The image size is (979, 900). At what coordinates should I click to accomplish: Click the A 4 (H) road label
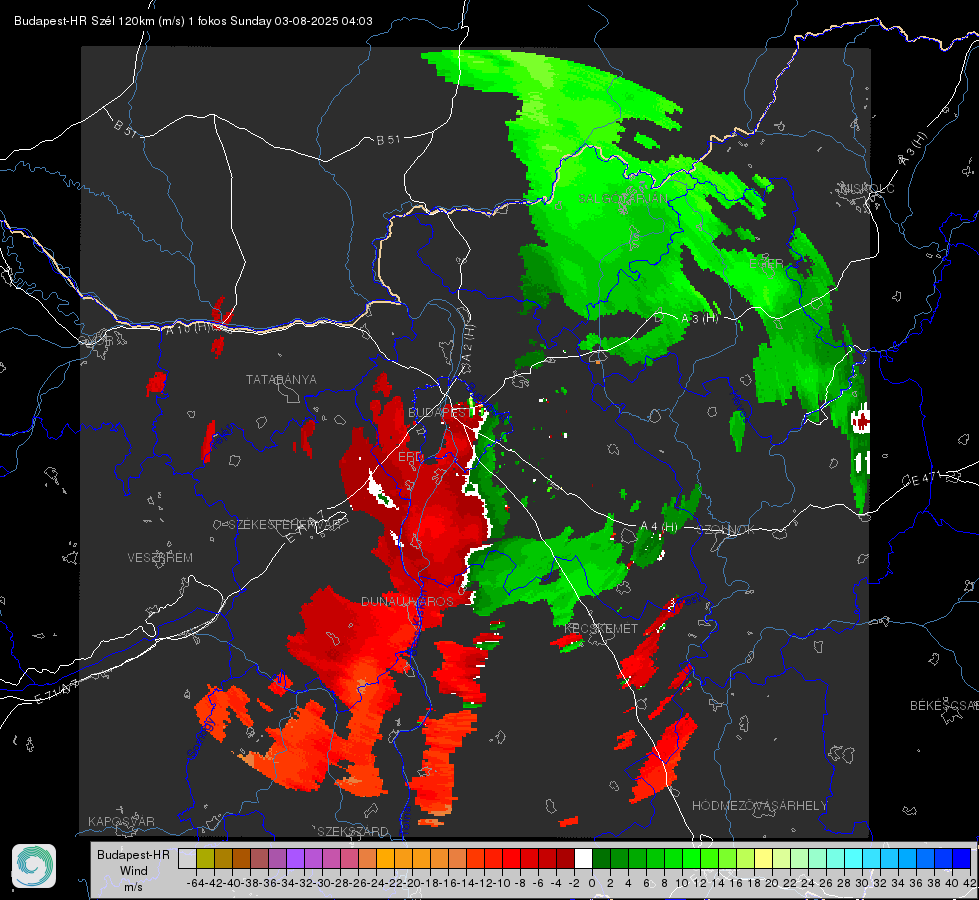(659, 527)
